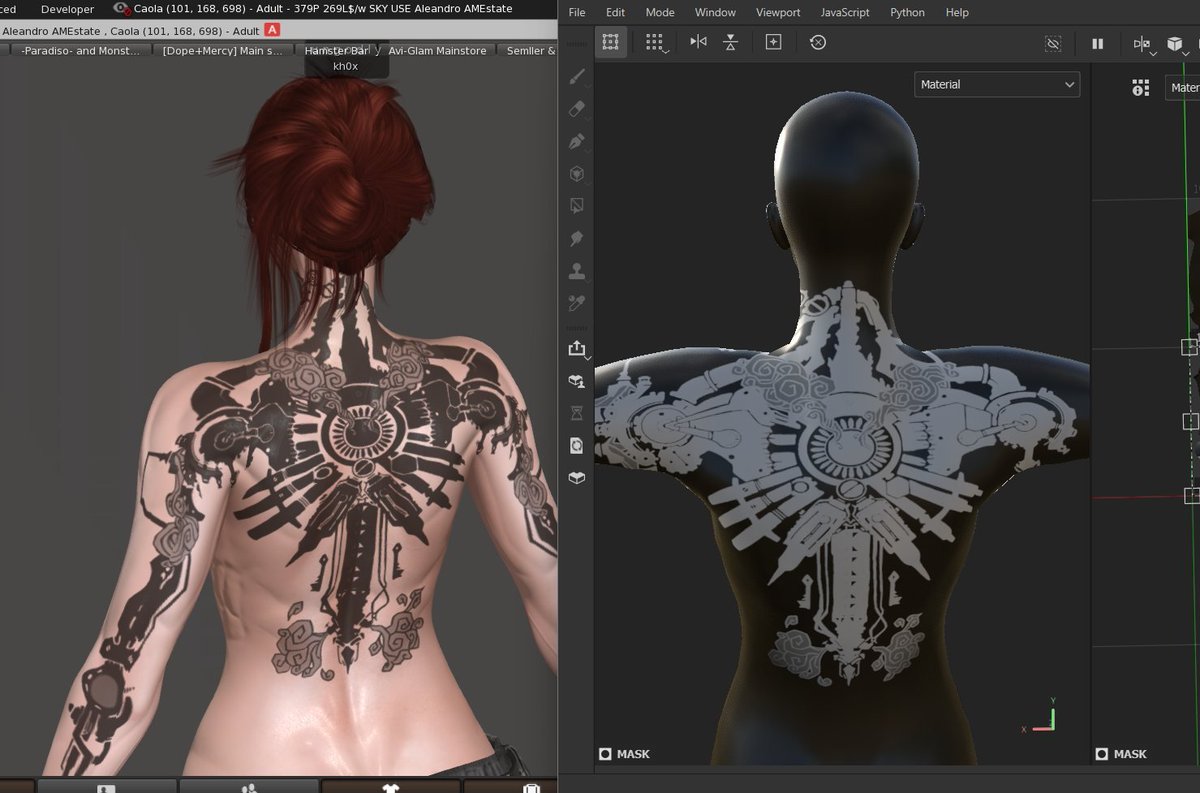Select the Projection pen tool
Image resolution: width=1200 pixels, height=793 pixels.
[x=577, y=142]
